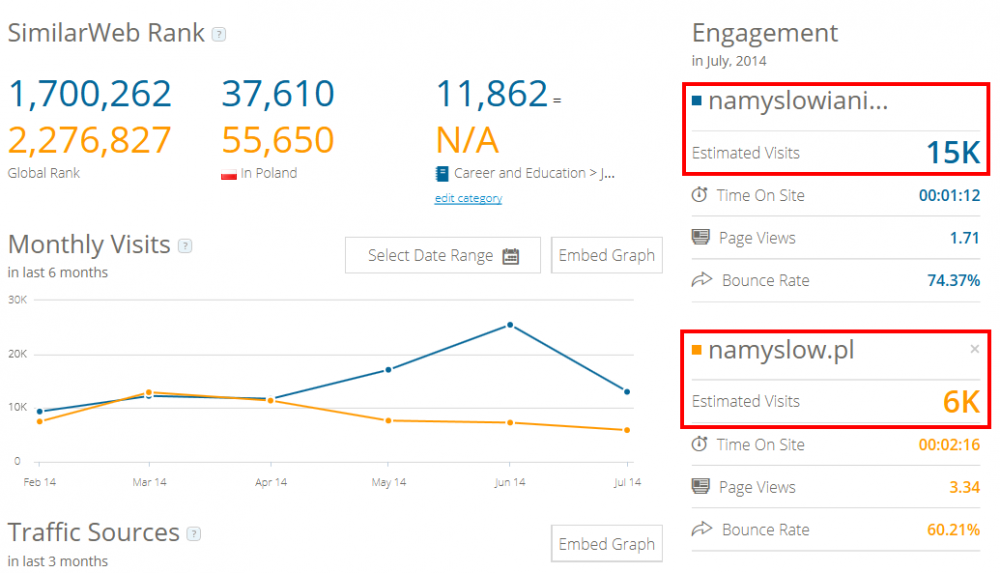1000x573 pixels.
Task: Click the global rank number 1,700,262
Action: tap(90, 94)
